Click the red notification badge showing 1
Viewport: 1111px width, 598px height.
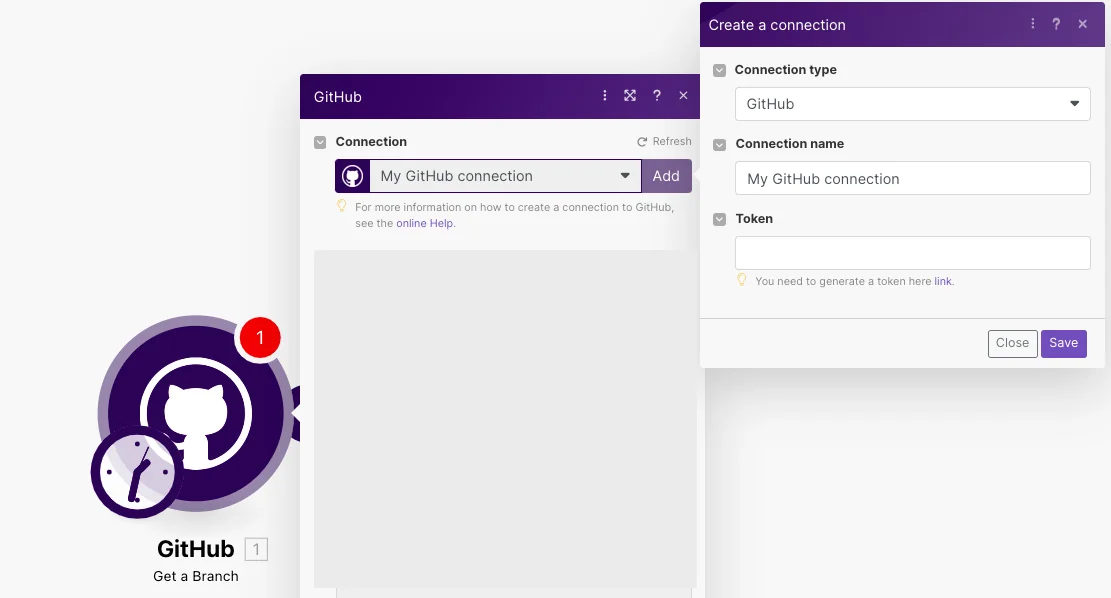260,337
